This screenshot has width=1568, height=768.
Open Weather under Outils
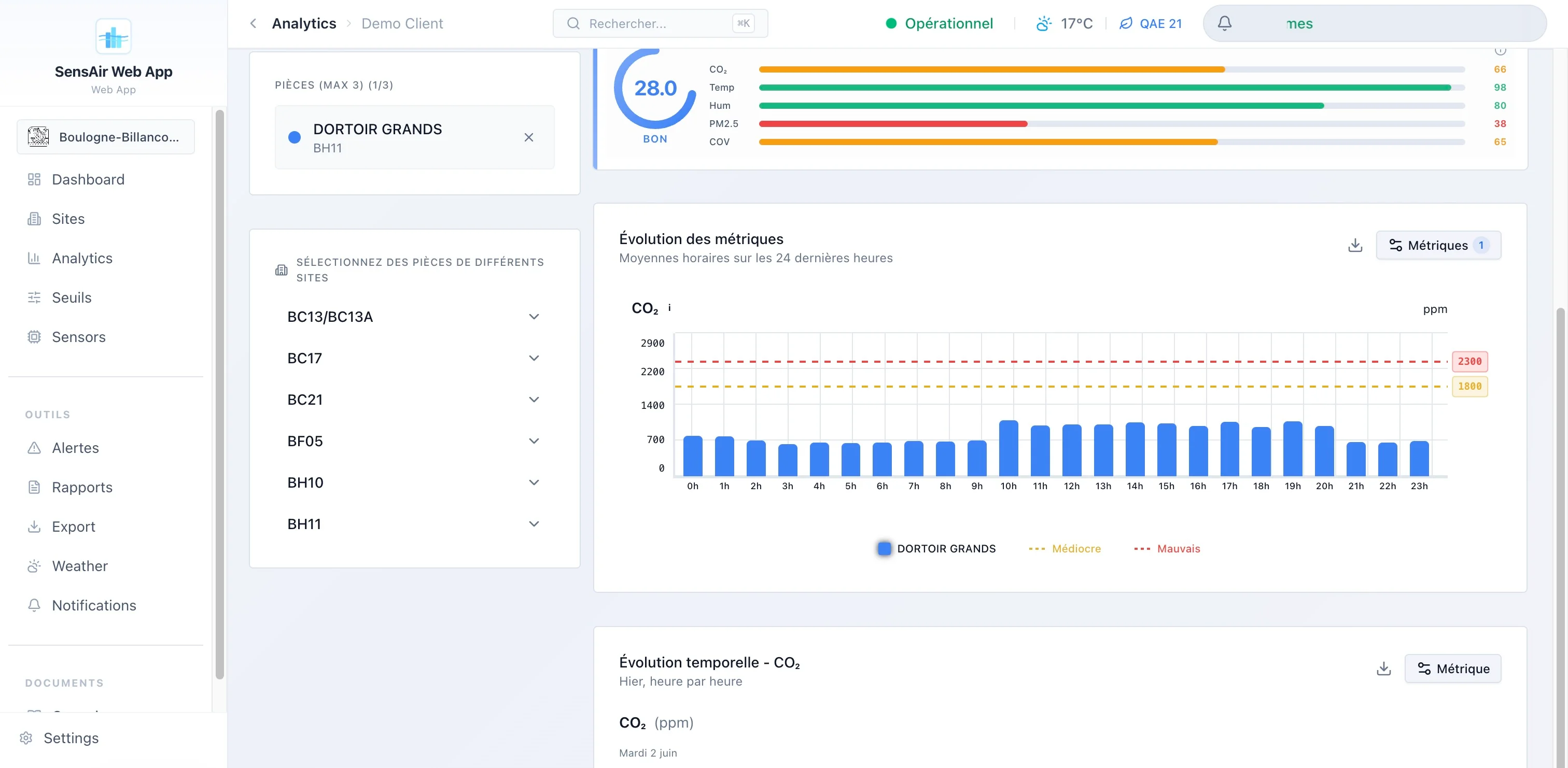(x=106, y=566)
